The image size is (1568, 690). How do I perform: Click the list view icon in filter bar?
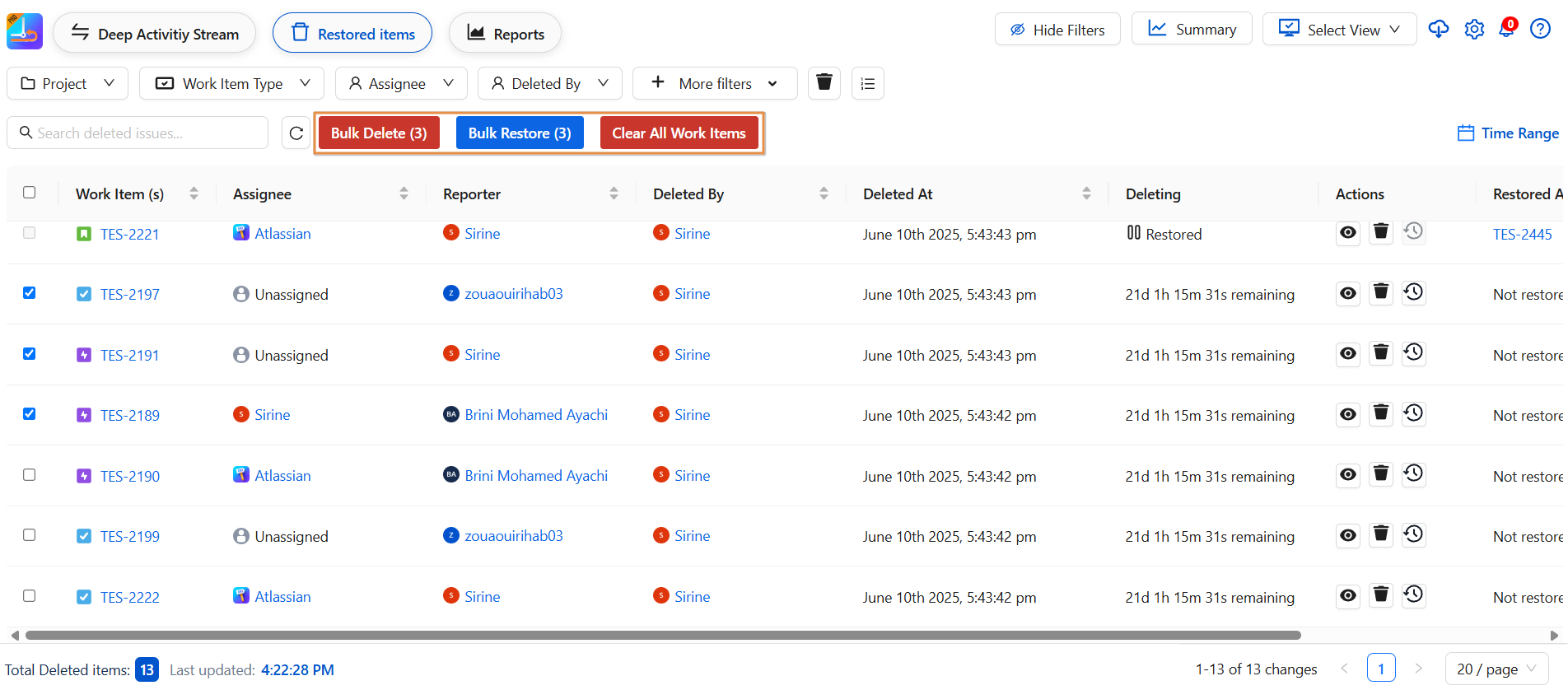point(867,83)
